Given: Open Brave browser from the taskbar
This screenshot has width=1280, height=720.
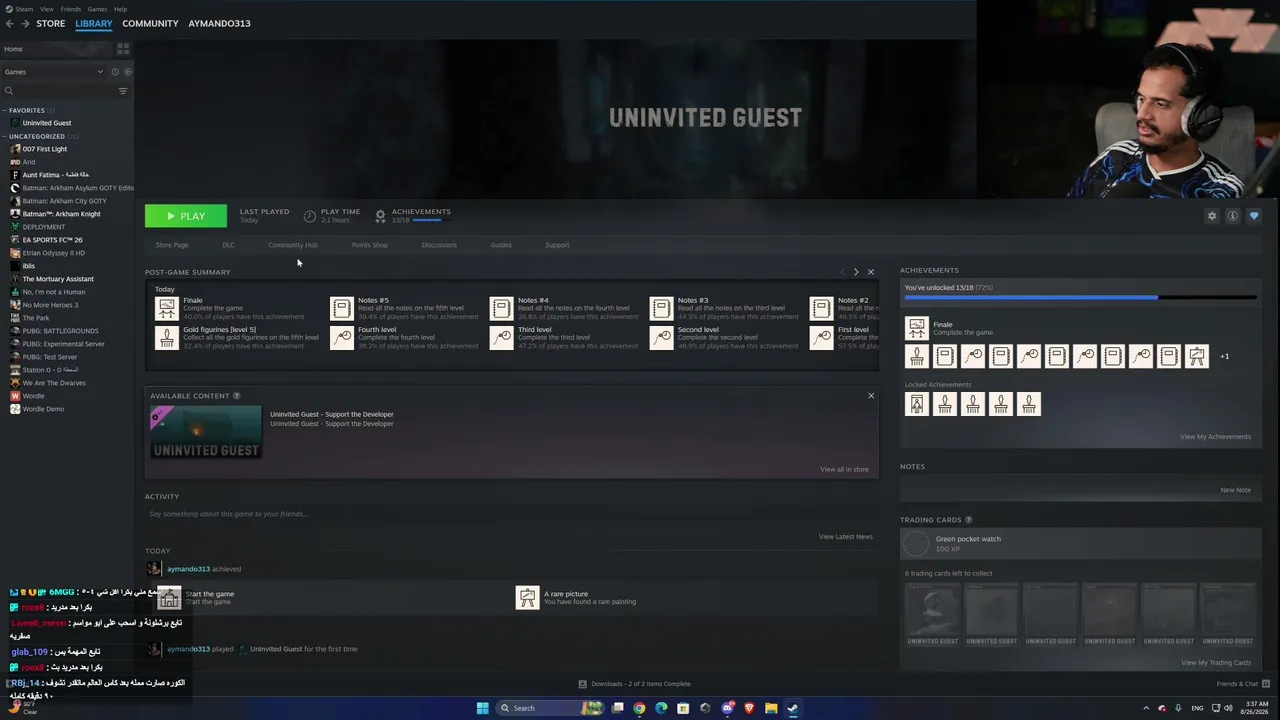Looking at the screenshot, I should [749, 708].
